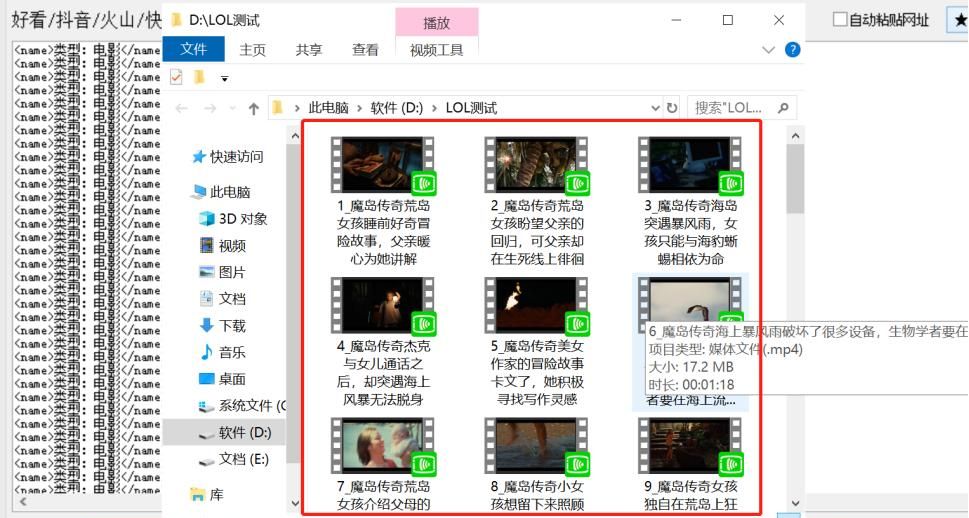Select 快速访问 in the navigation pane
Image resolution: width=969 pixels, height=518 pixels.
pos(228,157)
